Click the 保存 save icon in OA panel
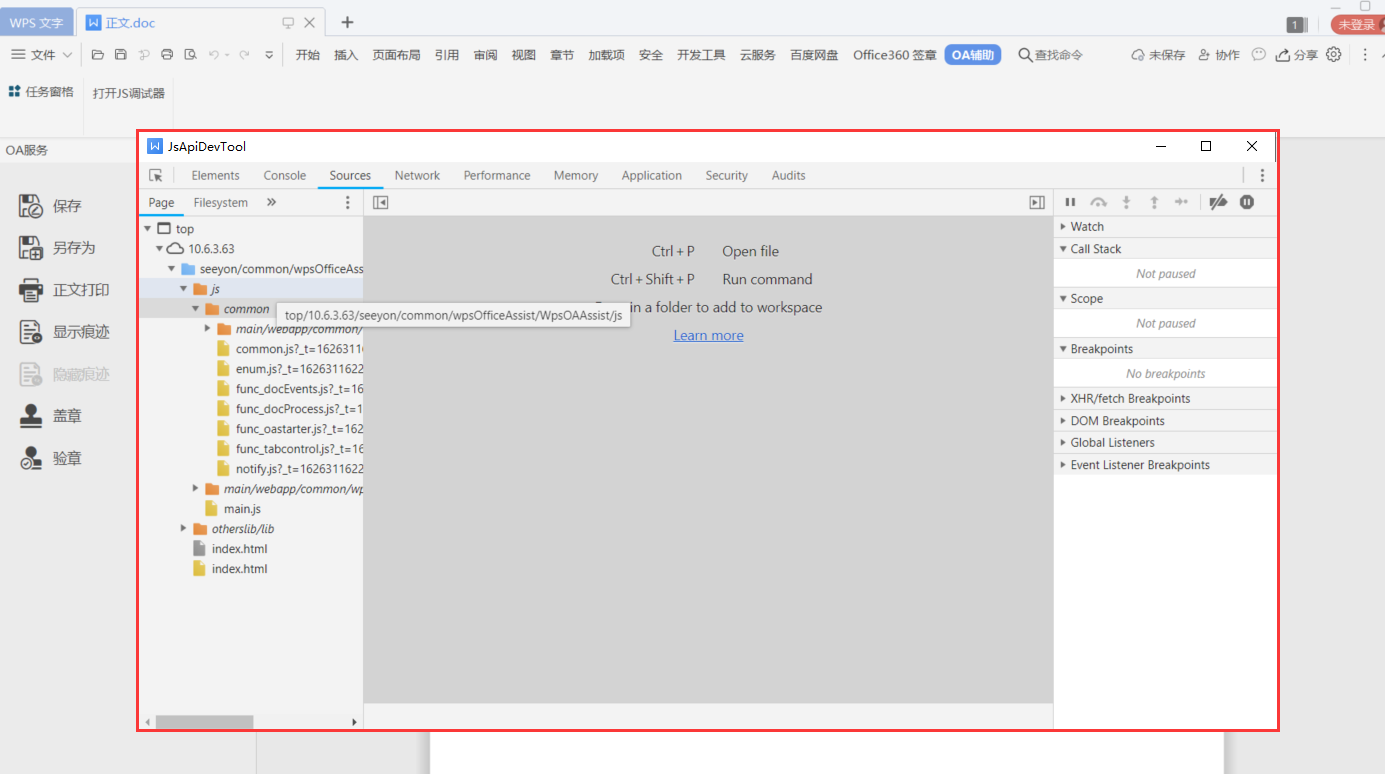 32,207
